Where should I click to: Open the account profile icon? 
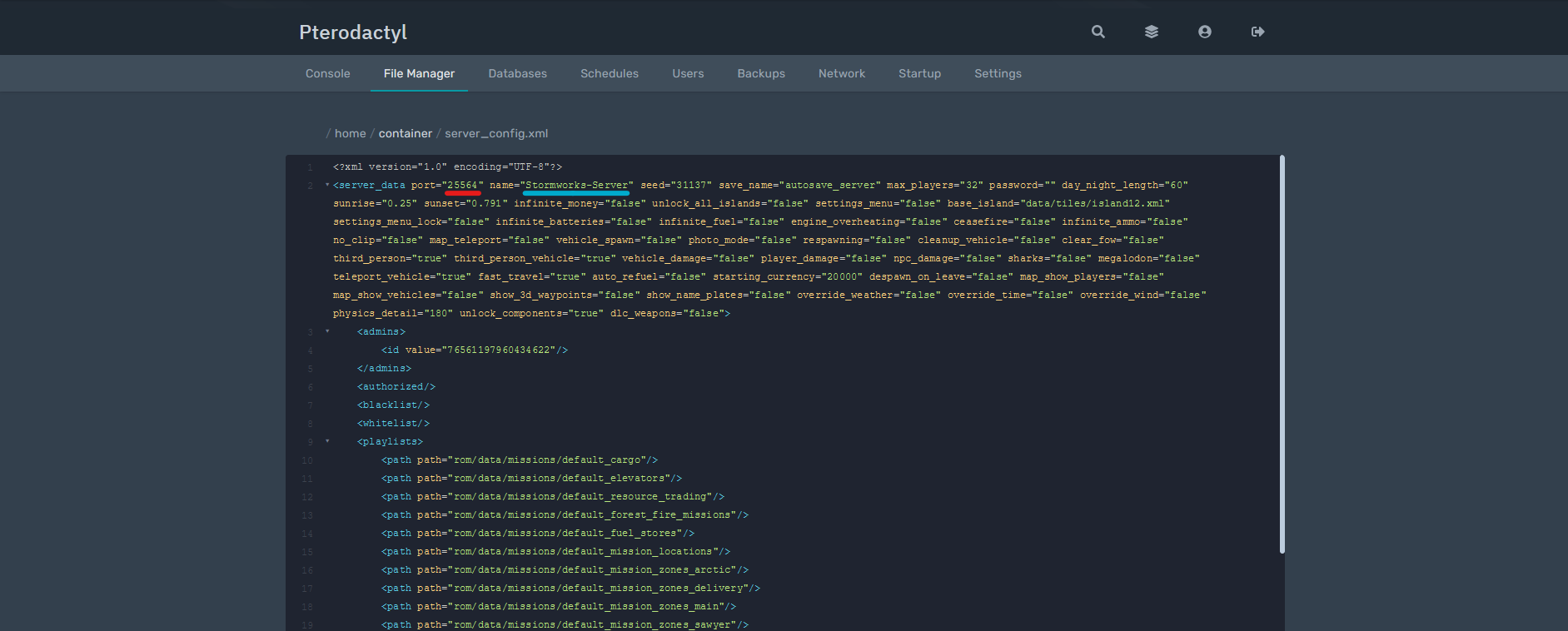[1205, 32]
